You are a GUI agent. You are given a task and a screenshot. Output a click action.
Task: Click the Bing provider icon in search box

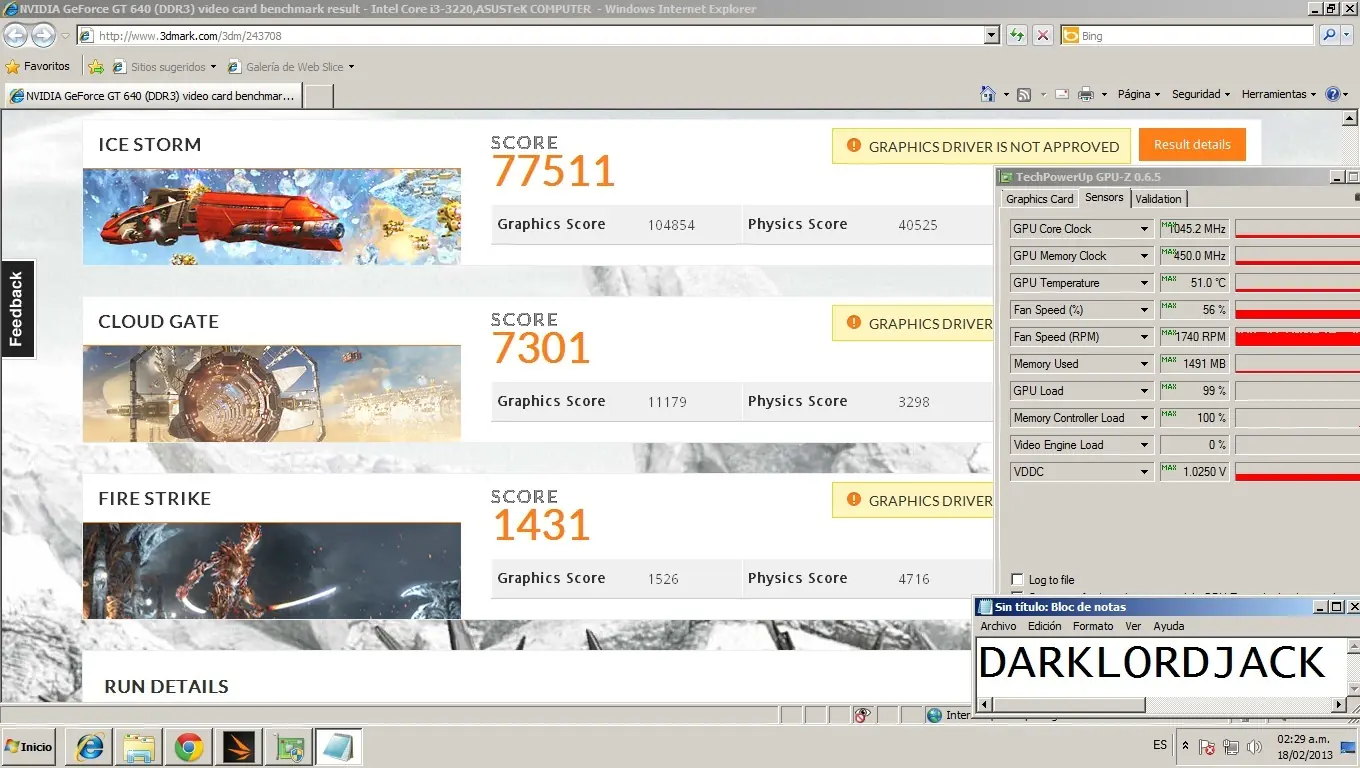(x=1070, y=36)
